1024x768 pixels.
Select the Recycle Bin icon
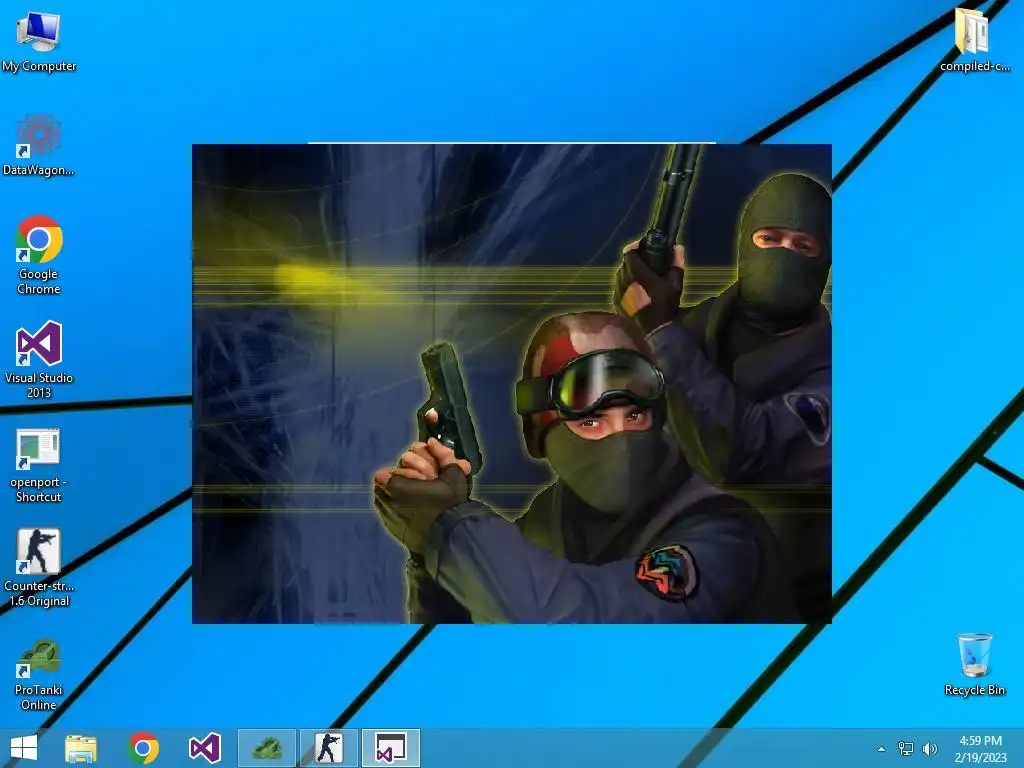click(974, 664)
